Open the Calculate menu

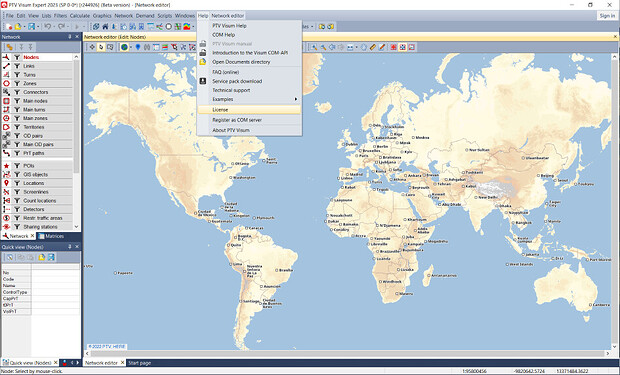[79, 16]
